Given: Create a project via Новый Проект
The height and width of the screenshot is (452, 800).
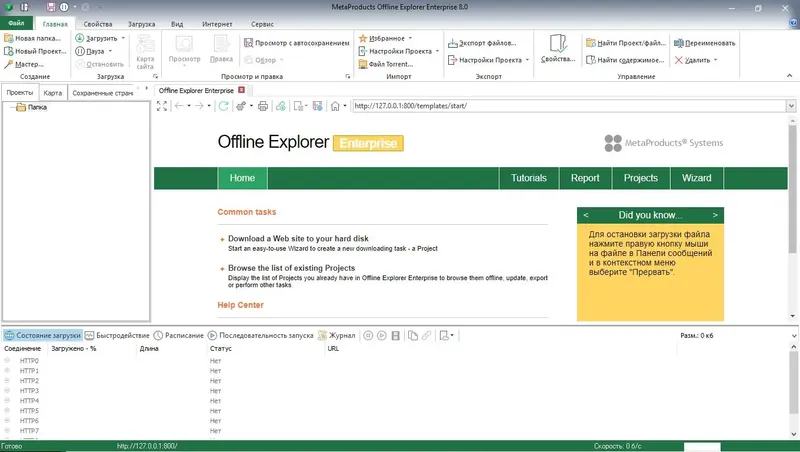Looking at the screenshot, I should coord(35,51).
